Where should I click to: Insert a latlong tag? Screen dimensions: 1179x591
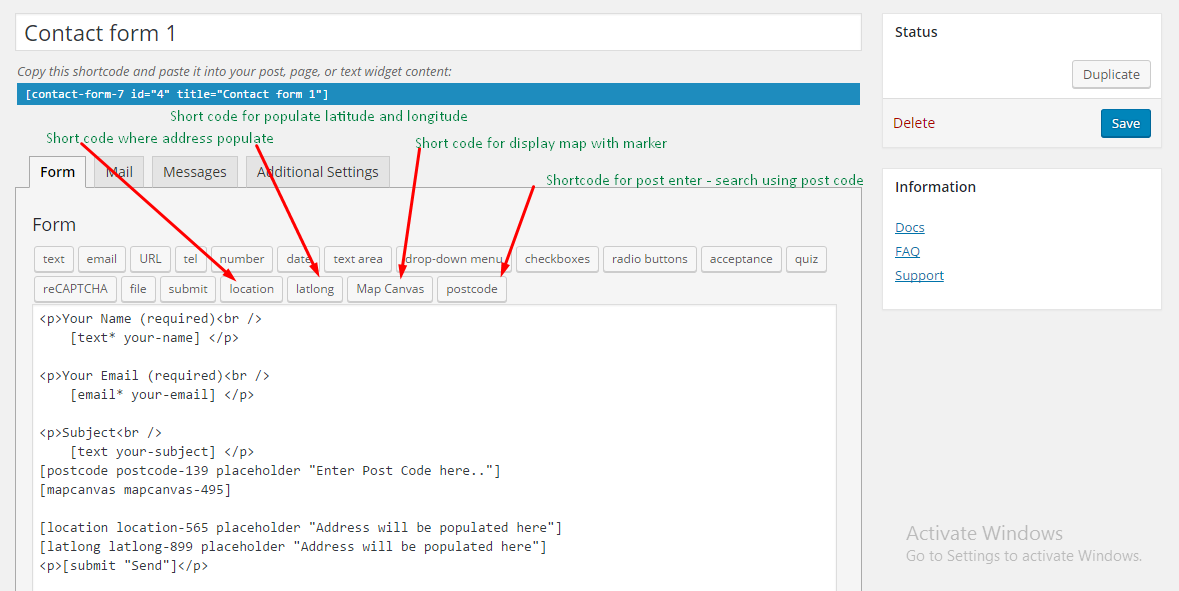click(315, 289)
